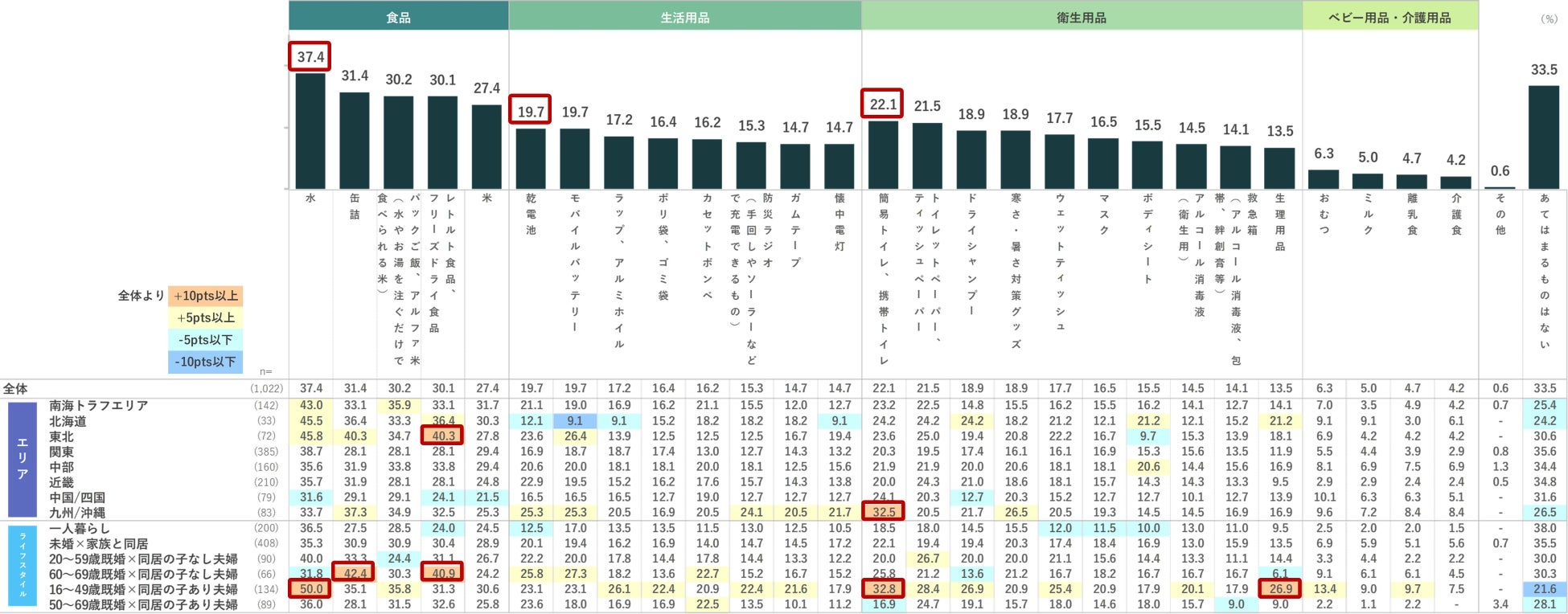Image resolution: width=1568 pixels, height=614 pixels.
Task: Click the (385) sample size for 関東
Action: 266,452
